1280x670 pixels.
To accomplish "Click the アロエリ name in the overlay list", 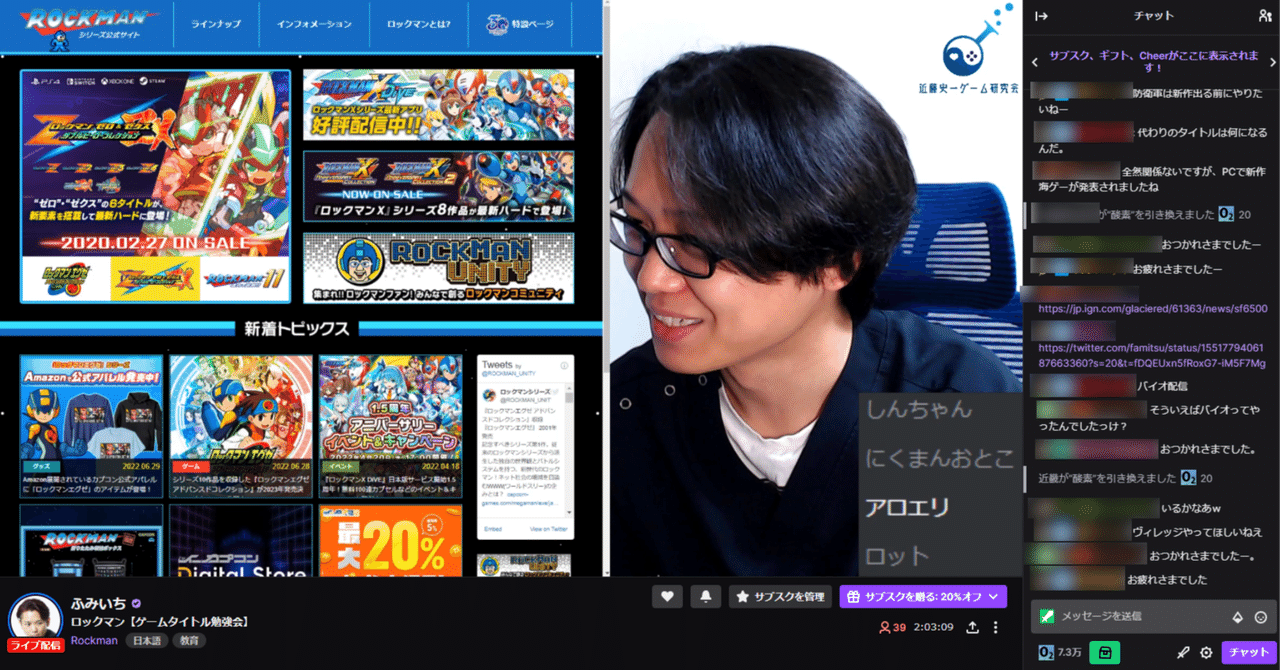I will point(907,507).
